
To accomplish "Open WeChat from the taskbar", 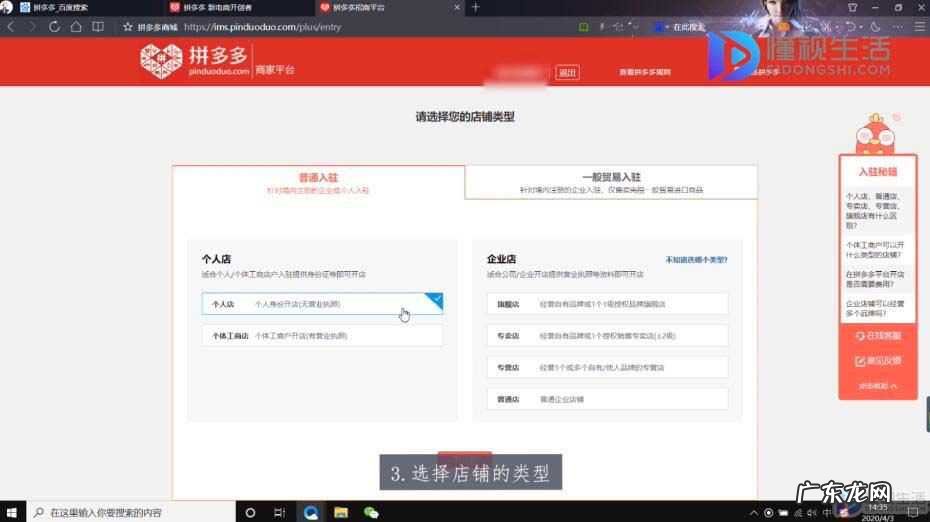I will tap(371, 513).
